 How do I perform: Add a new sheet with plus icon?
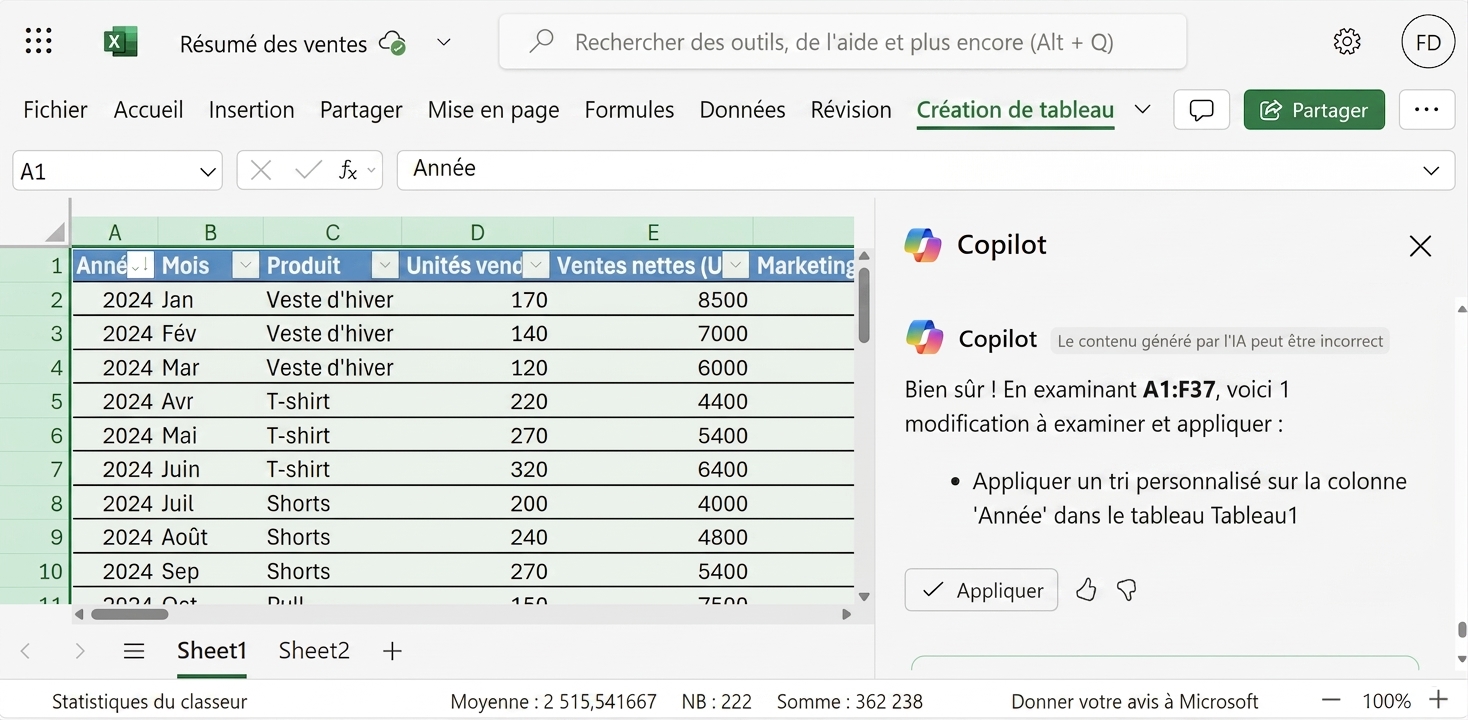pyautogui.click(x=392, y=651)
